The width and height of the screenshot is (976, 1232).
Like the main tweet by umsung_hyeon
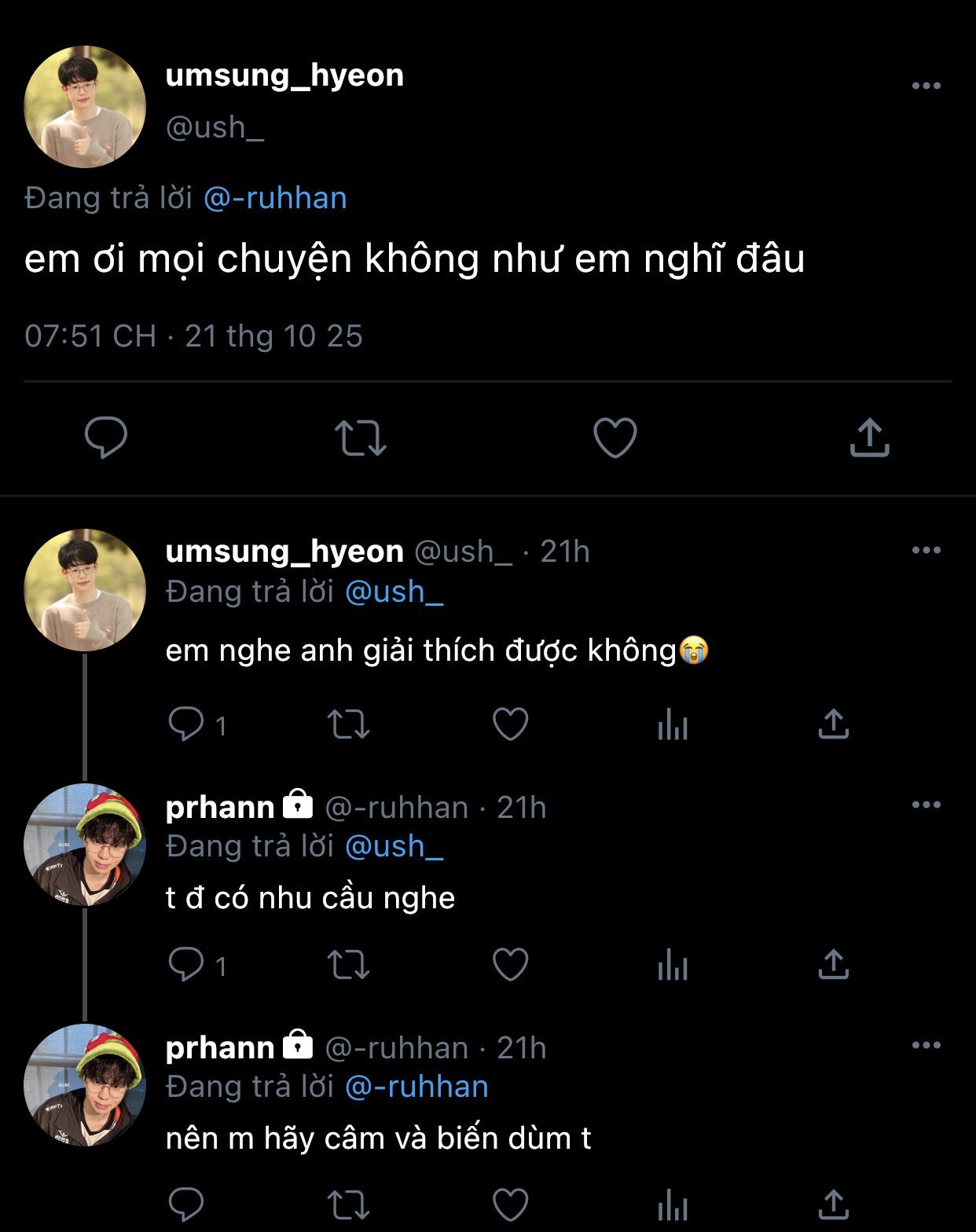(615, 438)
